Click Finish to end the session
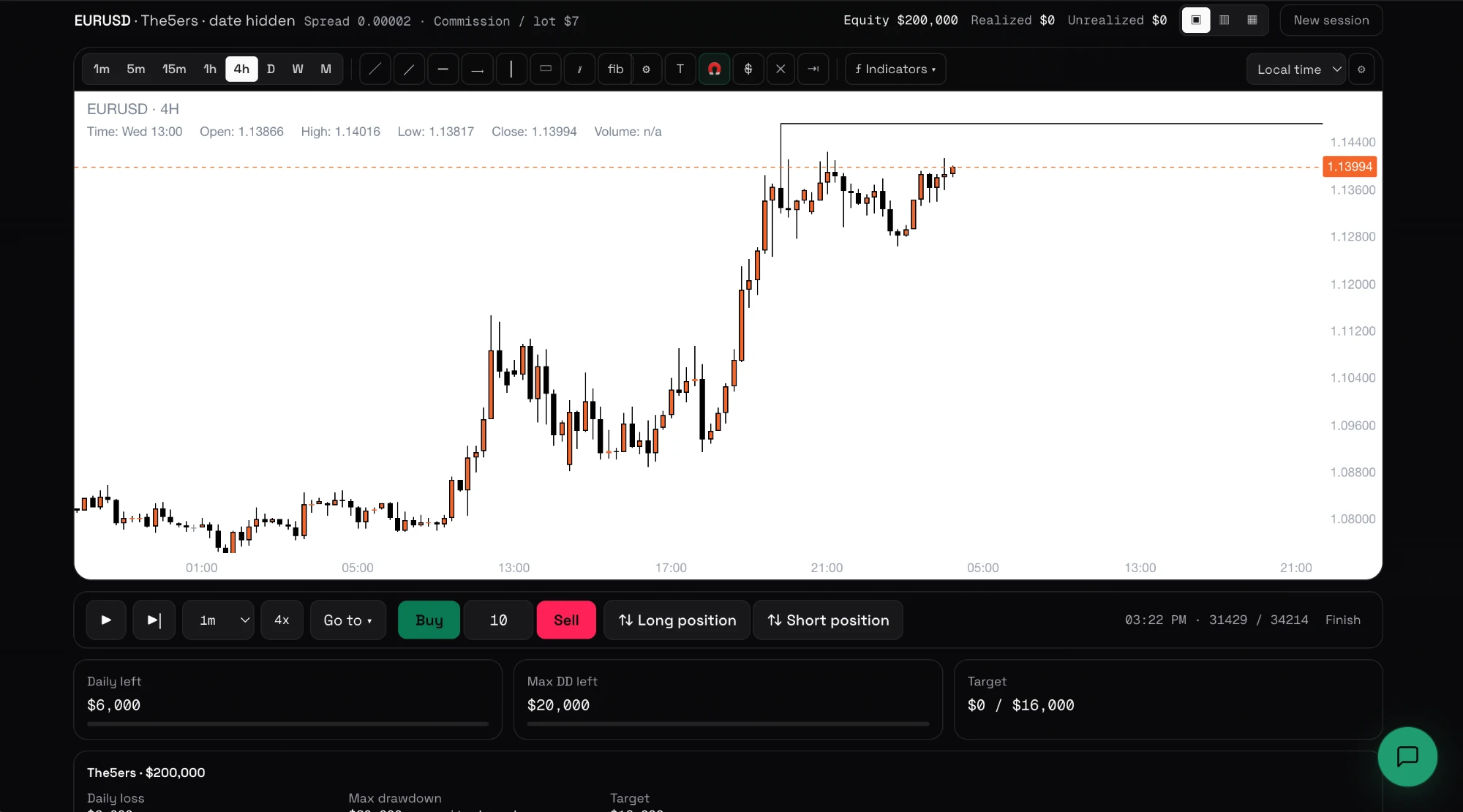 (1343, 620)
